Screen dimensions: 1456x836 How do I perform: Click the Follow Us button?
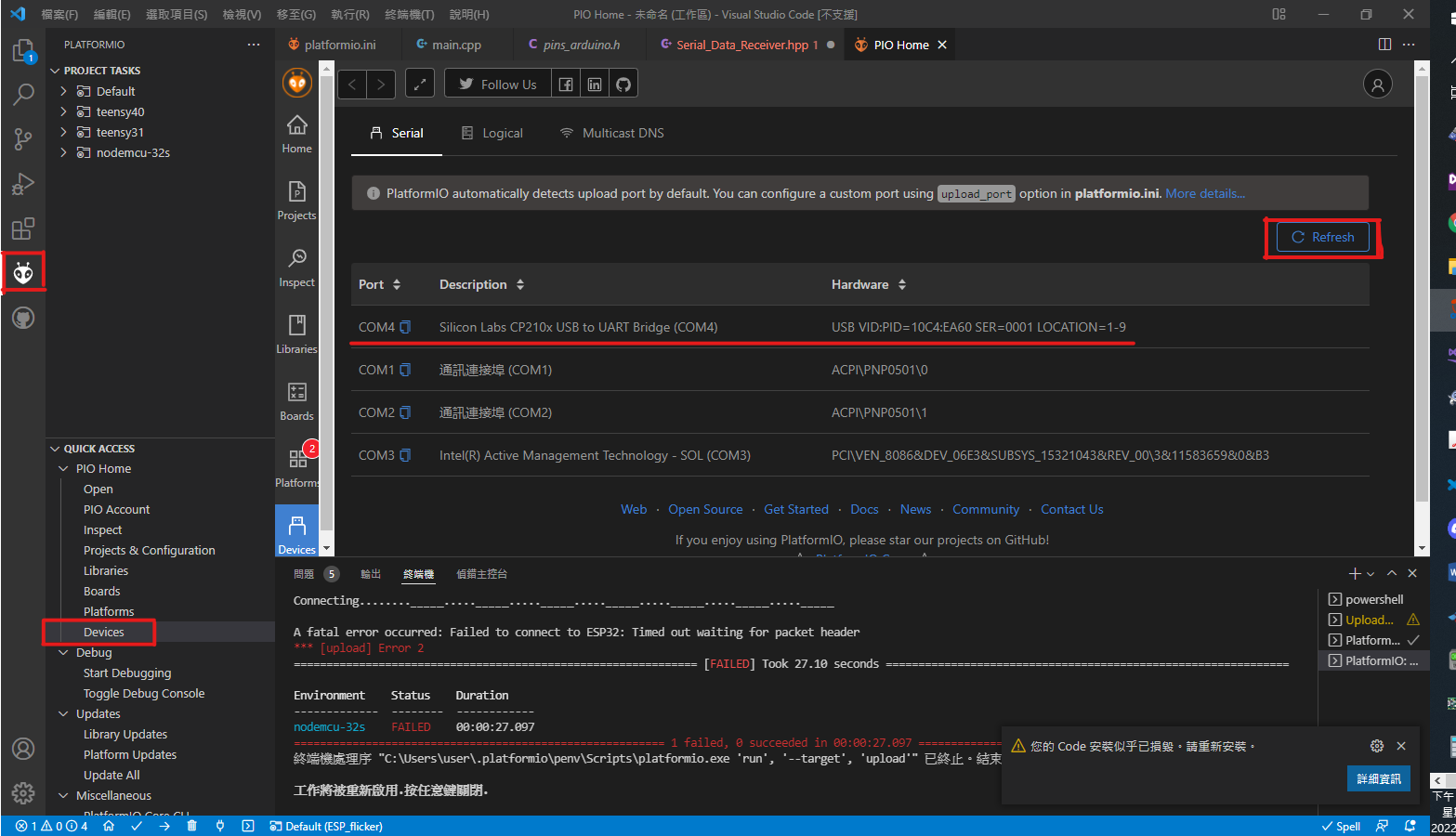pos(498,85)
